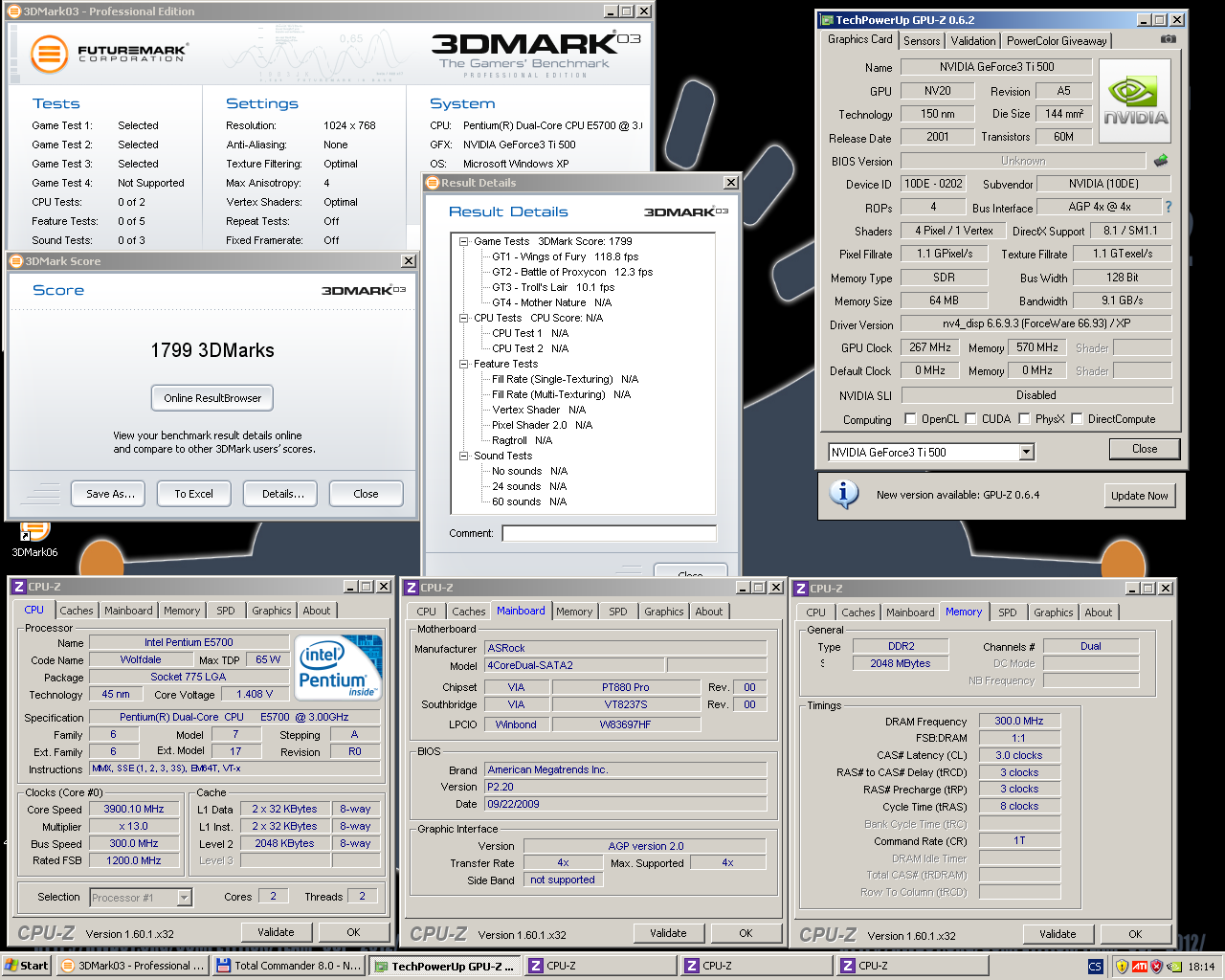Collapse the Feature Tests tree node
The image size is (1225, 980).
coord(463,364)
